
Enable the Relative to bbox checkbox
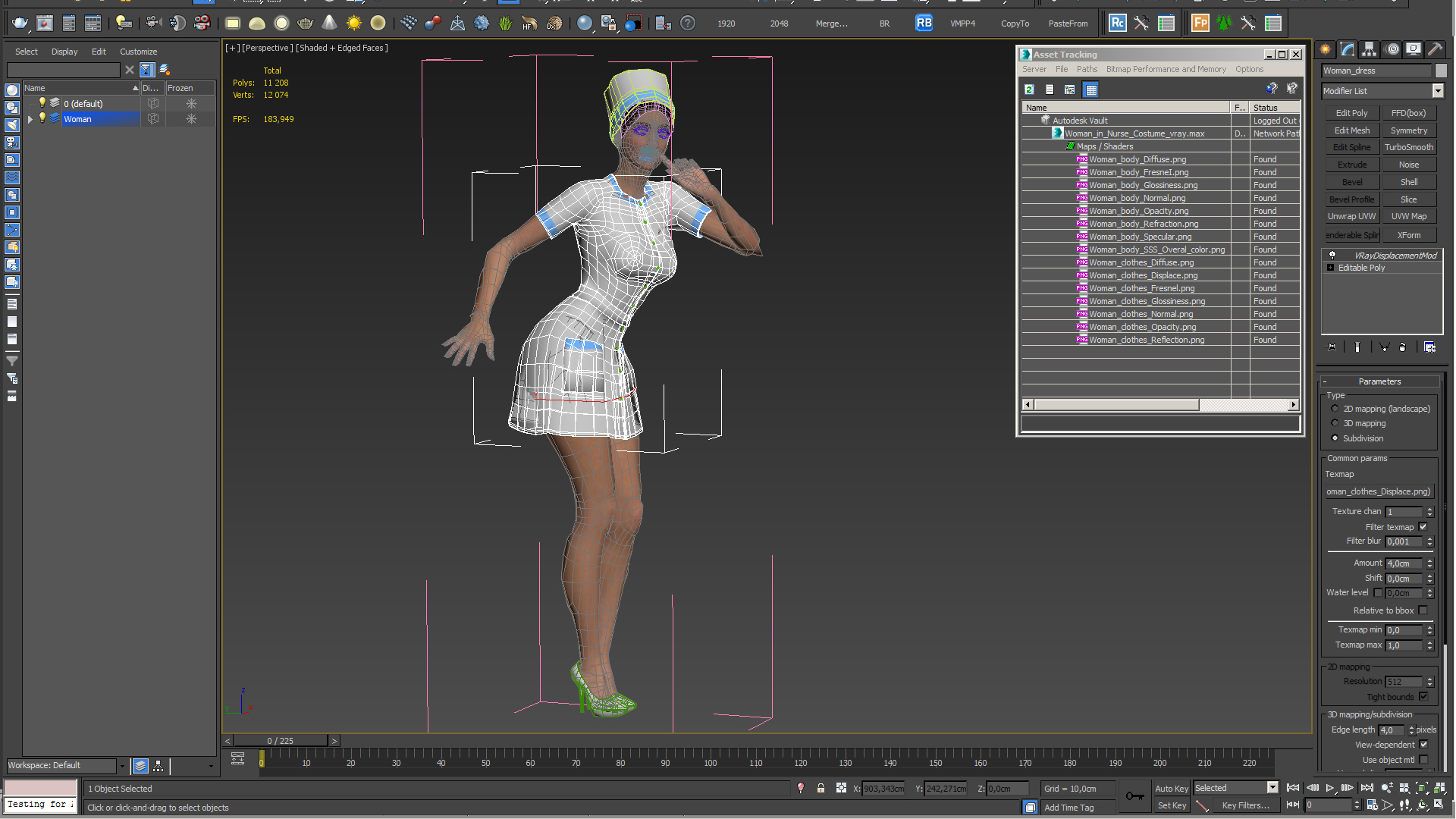click(x=1423, y=610)
